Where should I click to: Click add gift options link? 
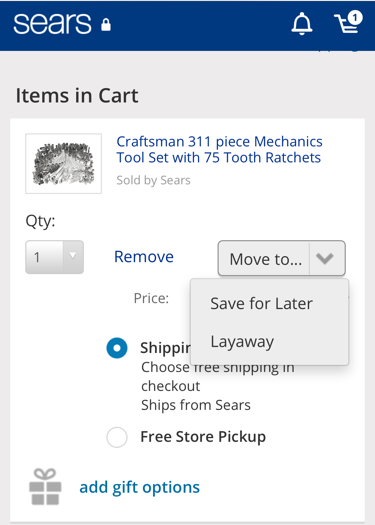[x=140, y=487]
